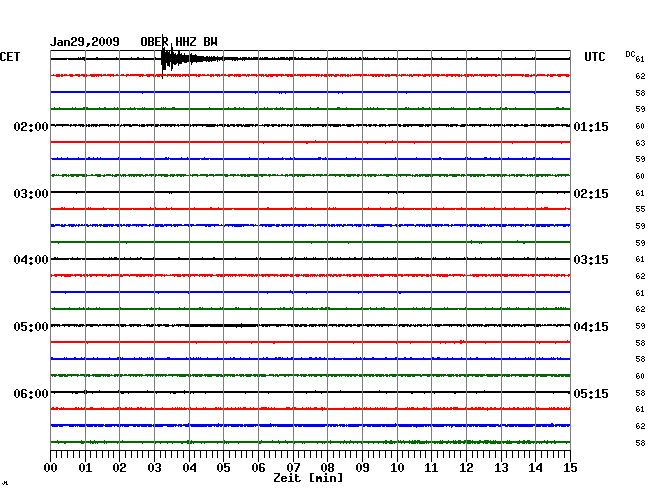650x494 pixels.
Task: Click DC value 59 in the 04:15 row
Action: click(x=640, y=326)
